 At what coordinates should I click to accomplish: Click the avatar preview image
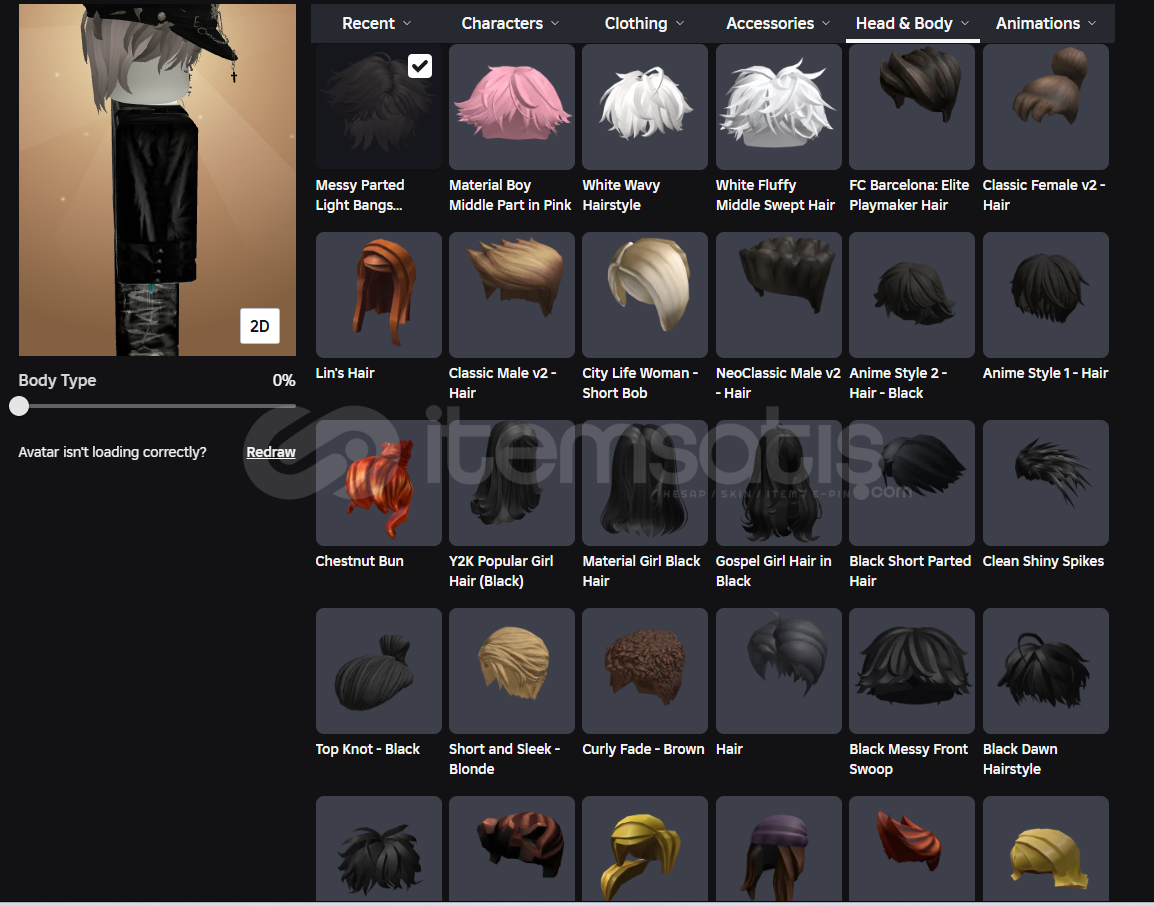(157, 180)
